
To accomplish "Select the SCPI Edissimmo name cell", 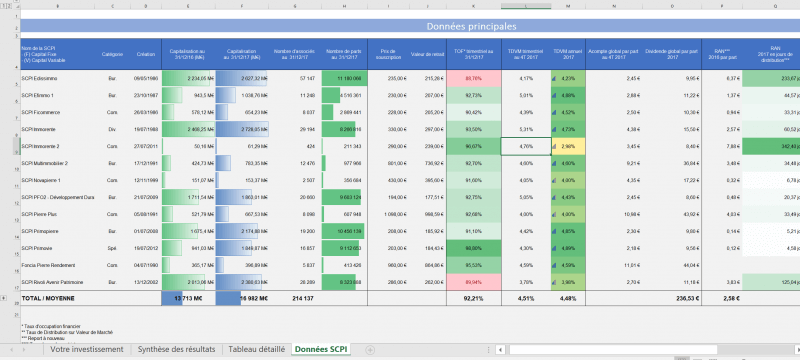I will point(57,79).
